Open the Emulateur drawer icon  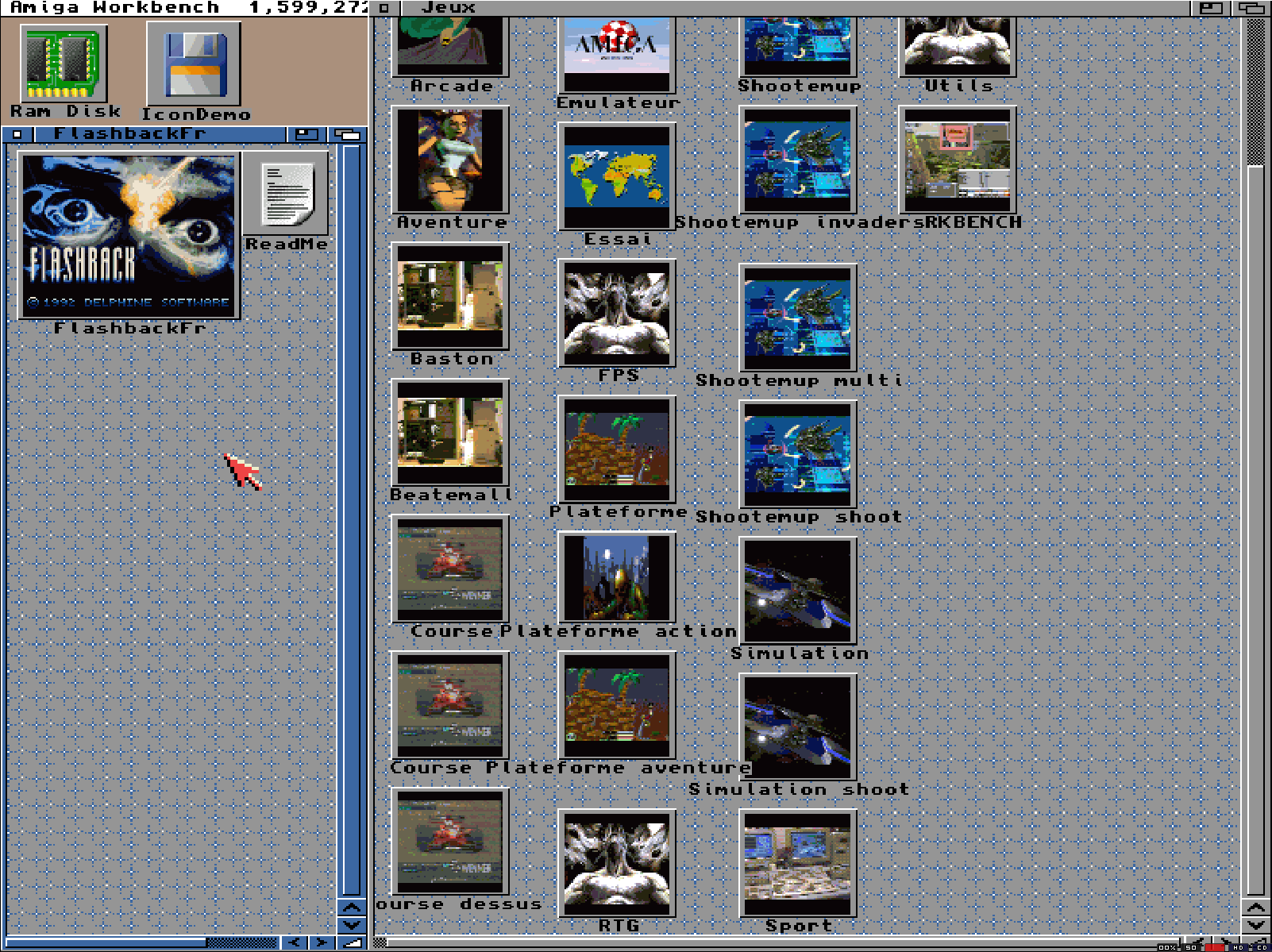click(x=617, y=55)
